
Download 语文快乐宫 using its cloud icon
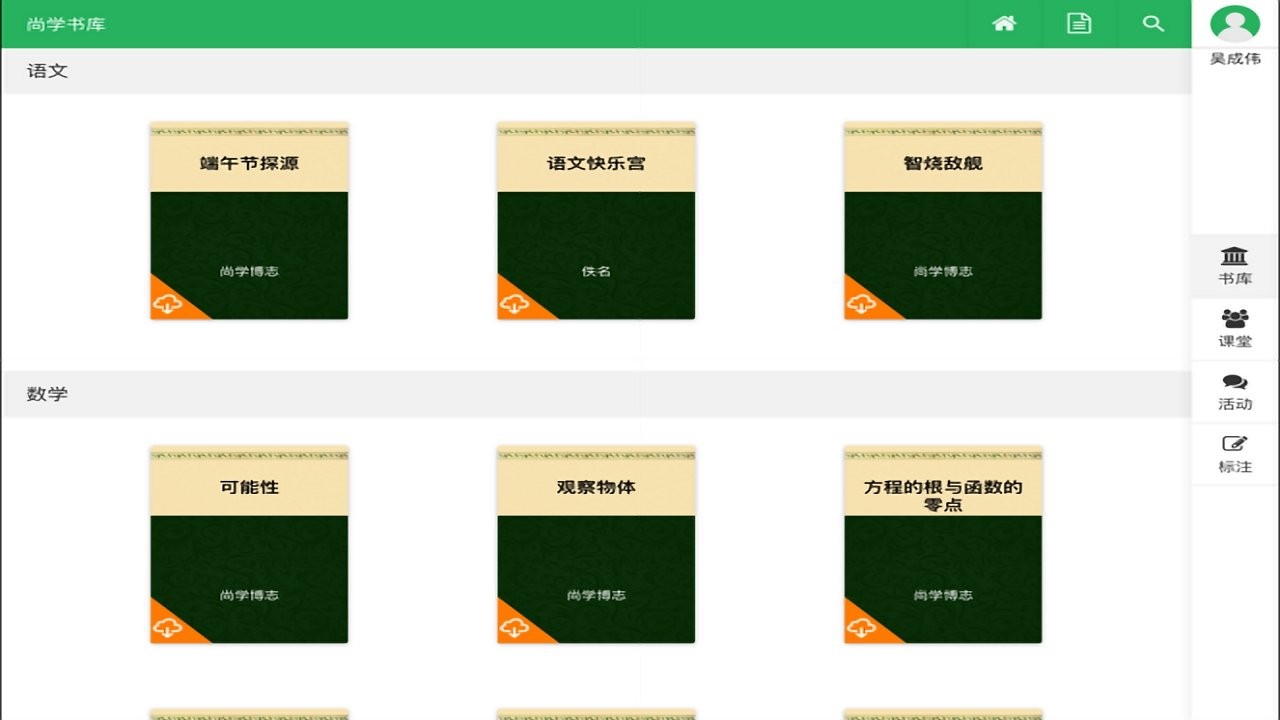click(515, 303)
